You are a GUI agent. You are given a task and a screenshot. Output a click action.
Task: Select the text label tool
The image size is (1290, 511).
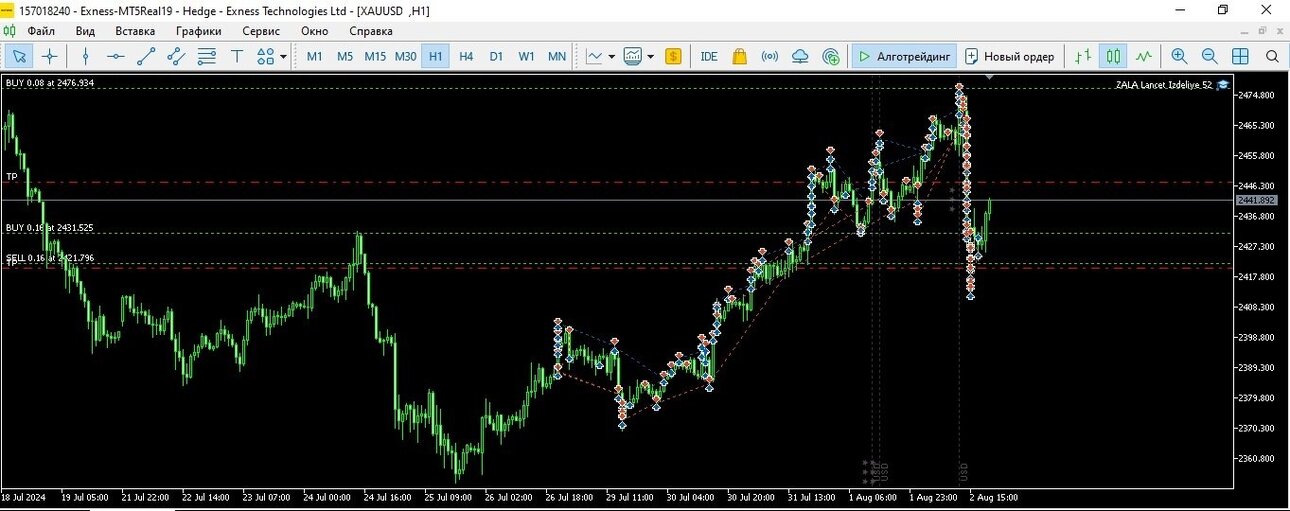pos(237,56)
